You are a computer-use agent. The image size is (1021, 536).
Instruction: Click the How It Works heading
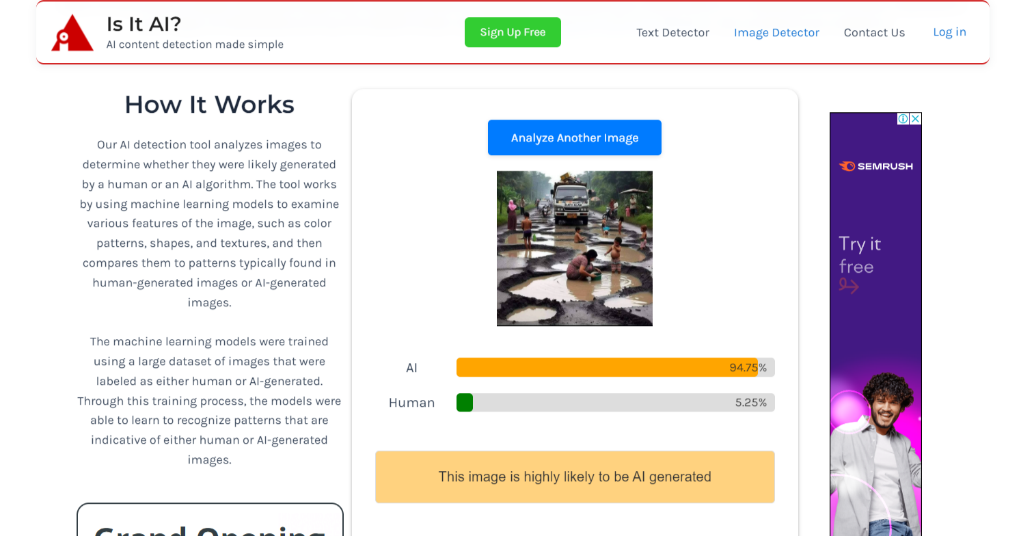(209, 104)
